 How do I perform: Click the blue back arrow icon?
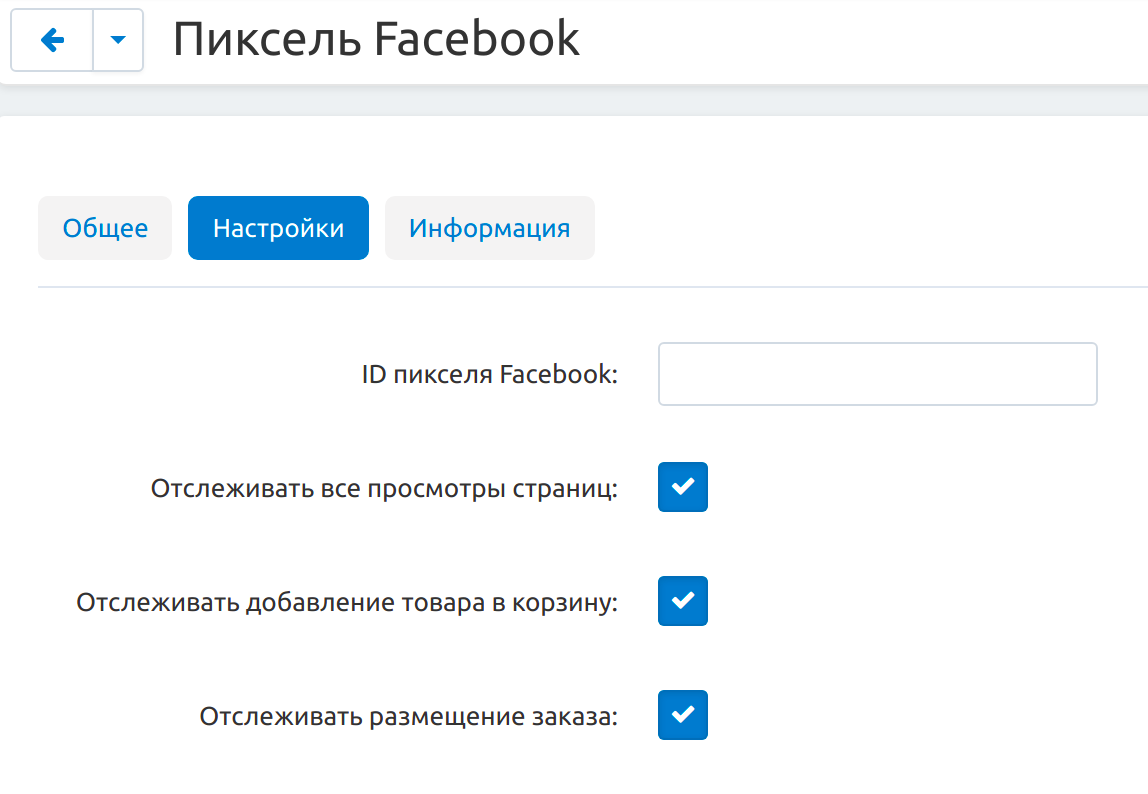[x=52, y=40]
